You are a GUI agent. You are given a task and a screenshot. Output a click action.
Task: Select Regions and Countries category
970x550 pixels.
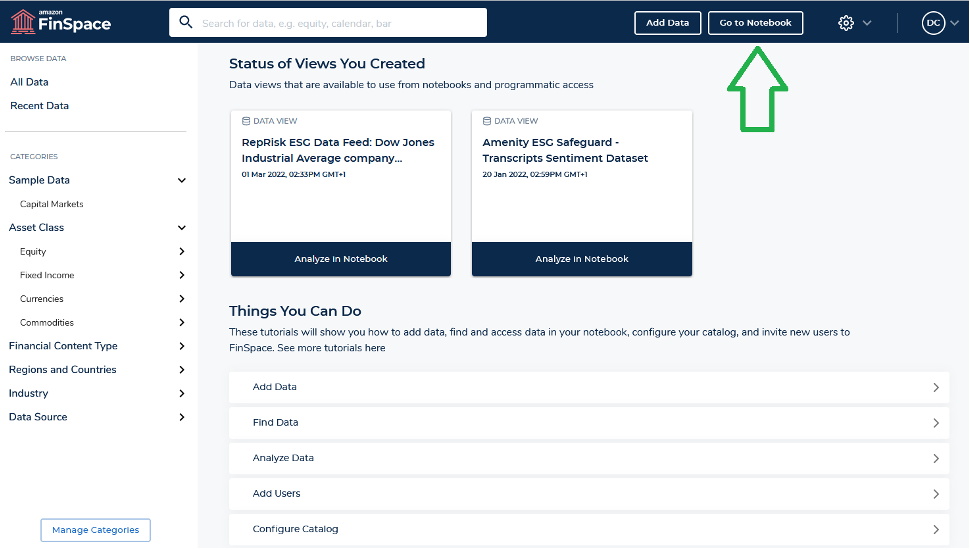coord(62,369)
